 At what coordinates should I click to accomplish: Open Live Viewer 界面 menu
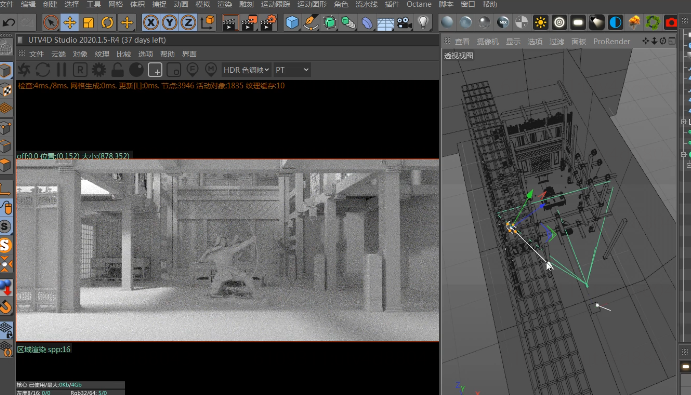pyautogui.click(x=189, y=54)
